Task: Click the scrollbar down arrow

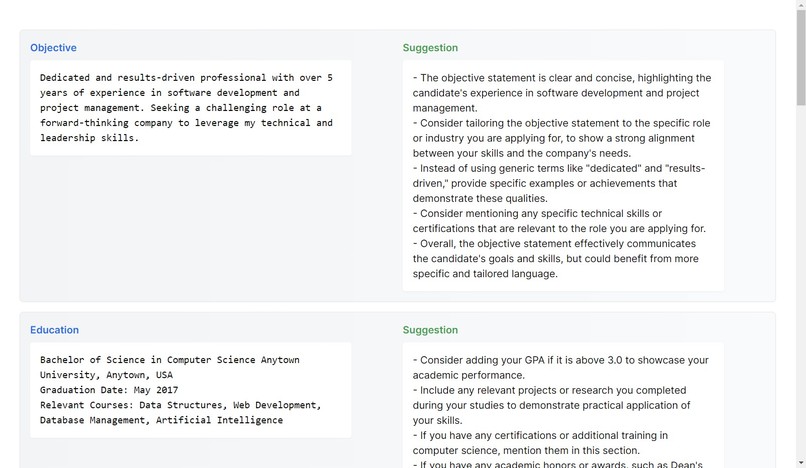Action: tap(801, 463)
